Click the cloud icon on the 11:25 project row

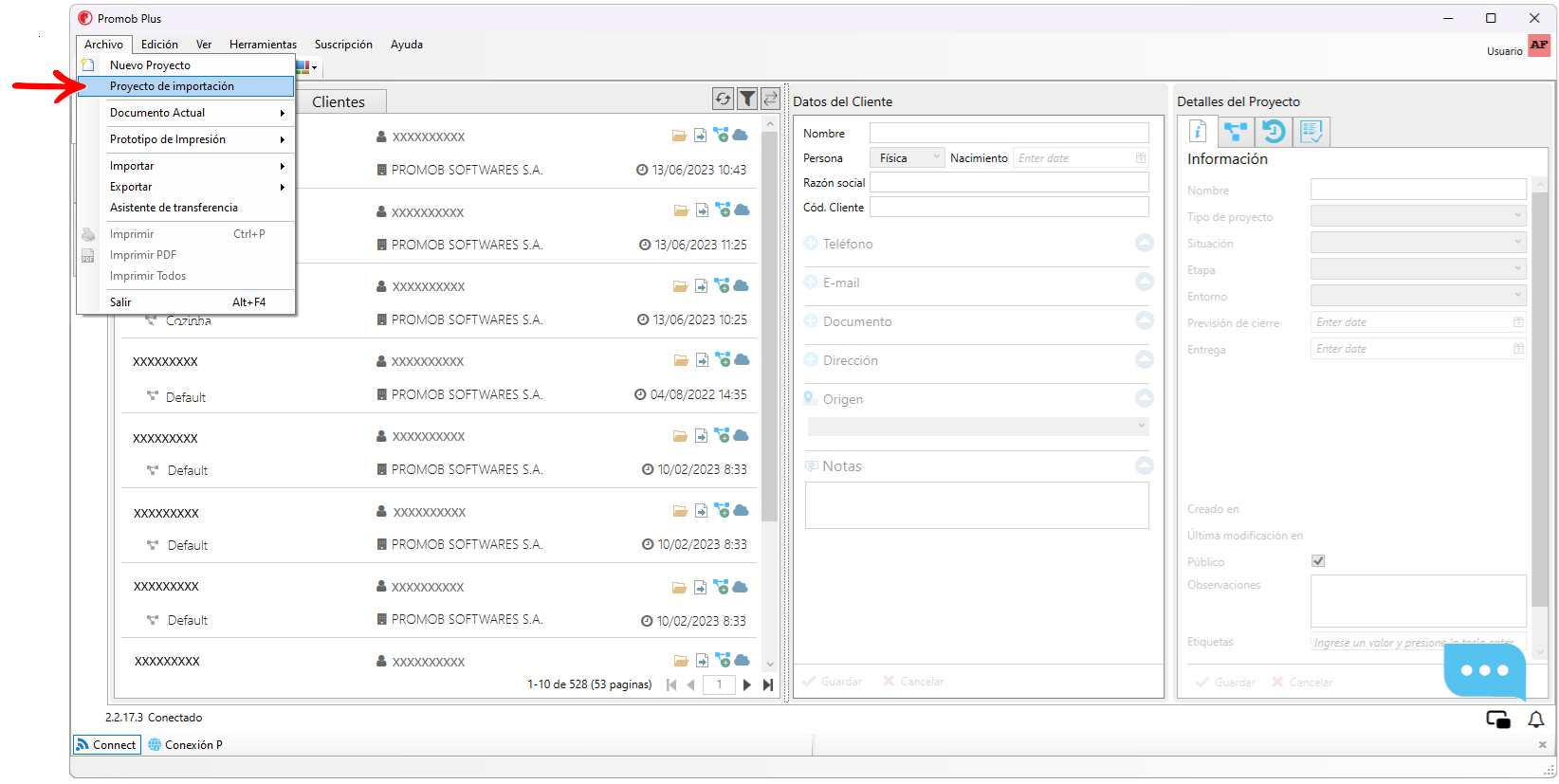[742, 210]
